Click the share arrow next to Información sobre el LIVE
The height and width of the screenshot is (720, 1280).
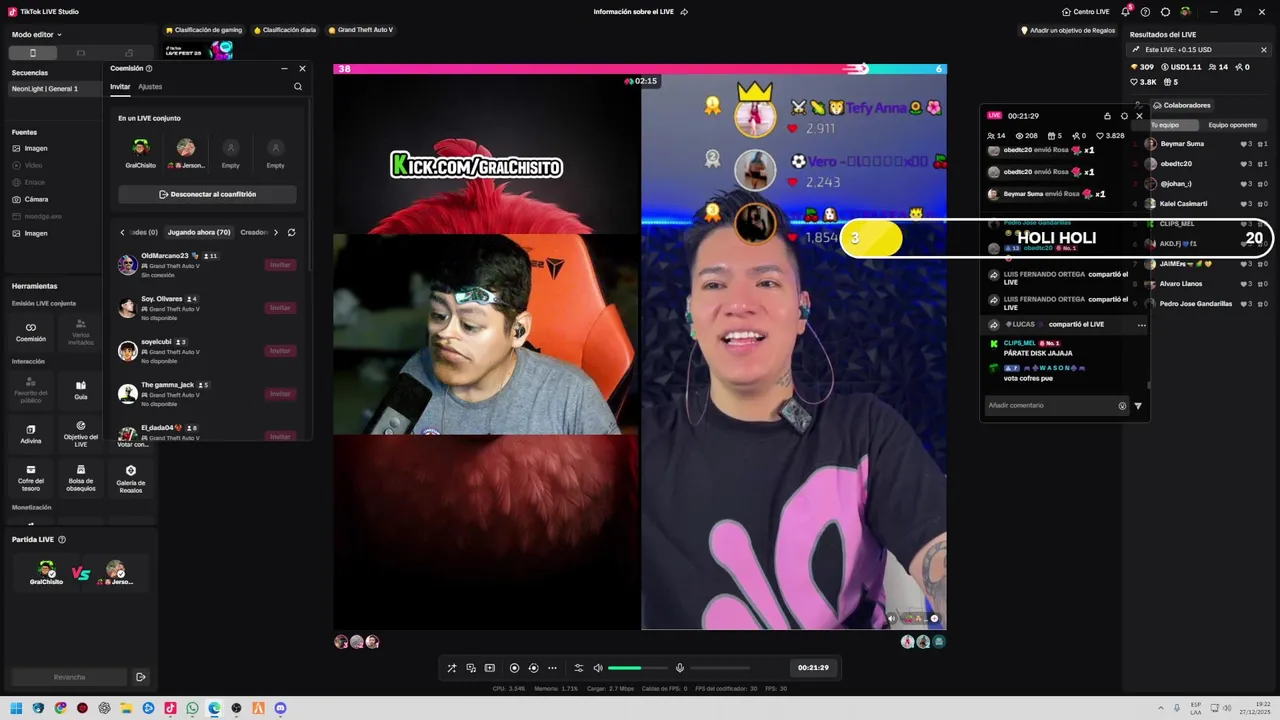684,12
